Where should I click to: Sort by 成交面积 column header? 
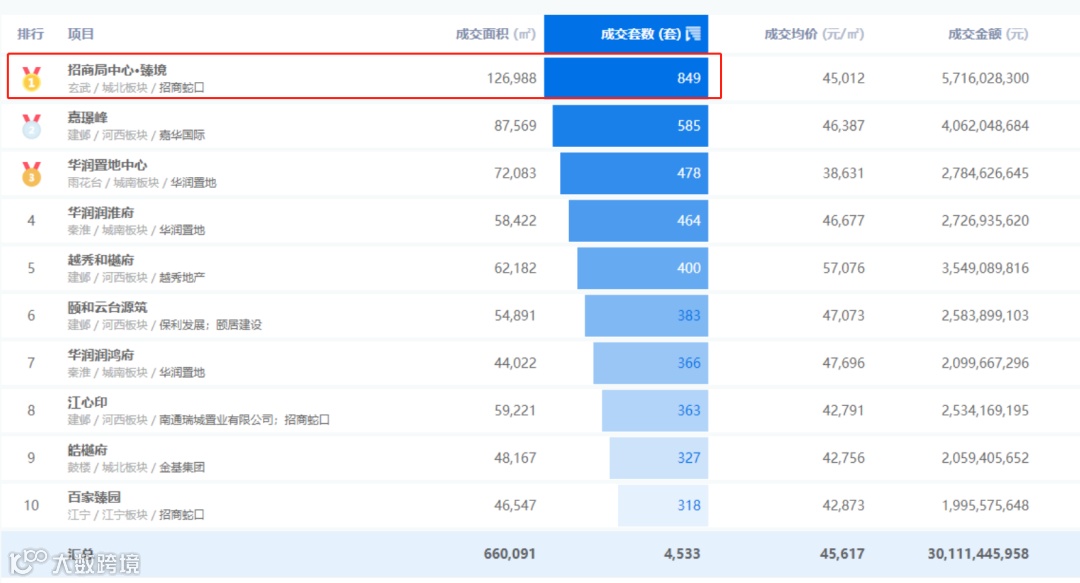(x=495, y=34)
